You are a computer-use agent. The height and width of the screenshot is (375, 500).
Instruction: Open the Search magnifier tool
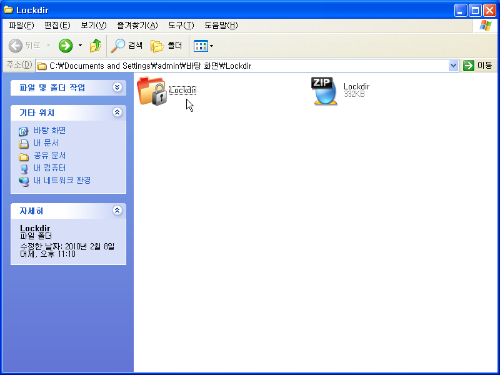point(127,46)
